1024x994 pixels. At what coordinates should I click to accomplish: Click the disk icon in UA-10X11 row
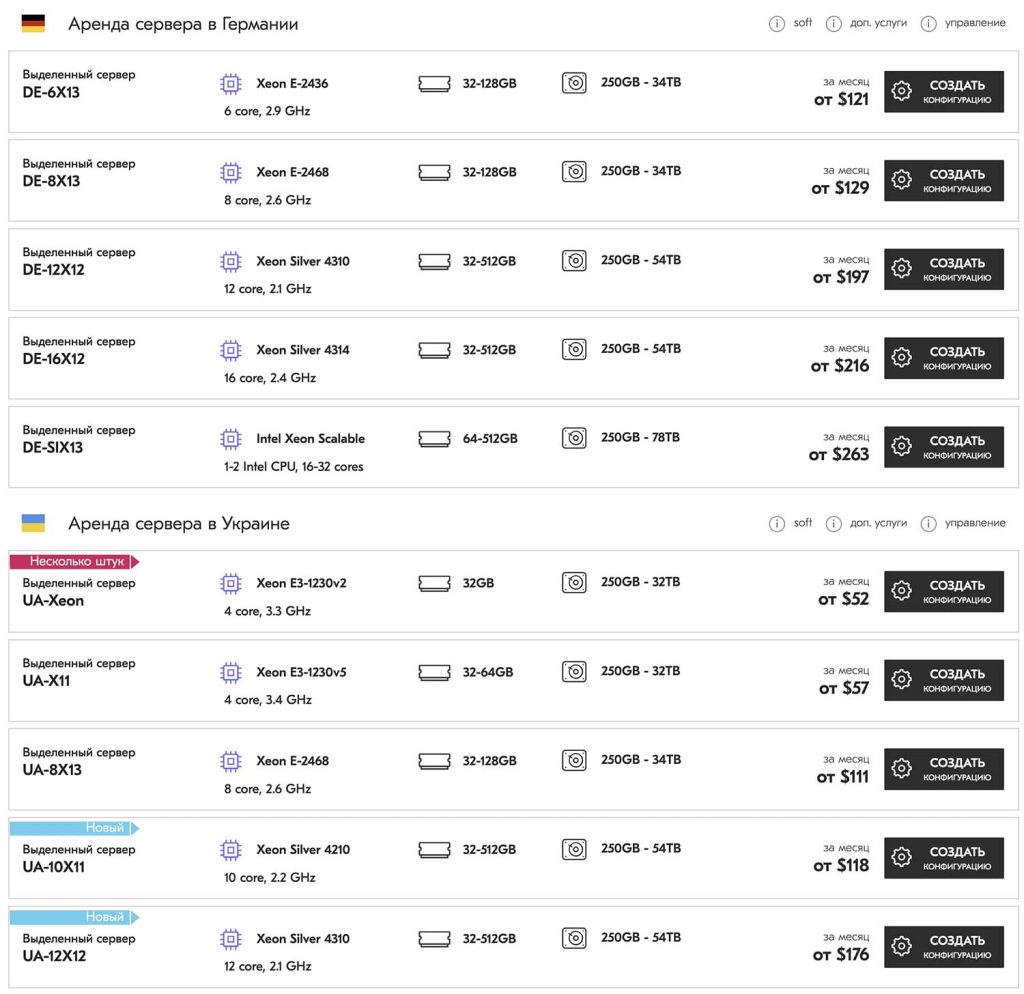(x=574, y=848)
